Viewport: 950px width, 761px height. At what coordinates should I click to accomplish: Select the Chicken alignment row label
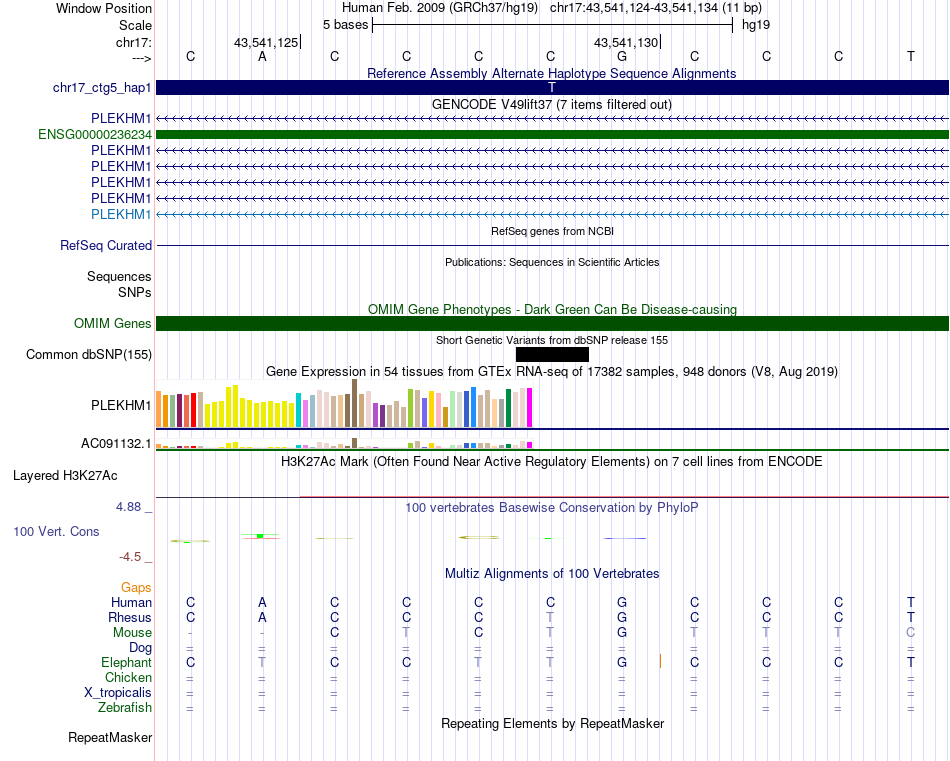pyautogui.click(x=128, y=677)
